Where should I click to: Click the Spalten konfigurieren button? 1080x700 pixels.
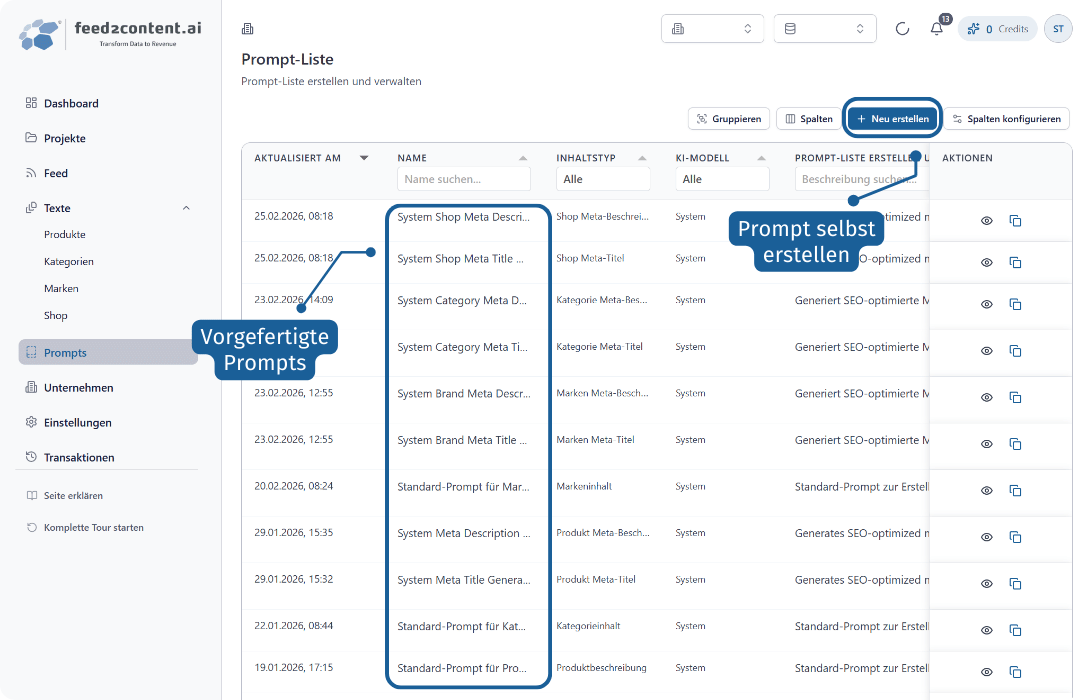coord(1006,119)
